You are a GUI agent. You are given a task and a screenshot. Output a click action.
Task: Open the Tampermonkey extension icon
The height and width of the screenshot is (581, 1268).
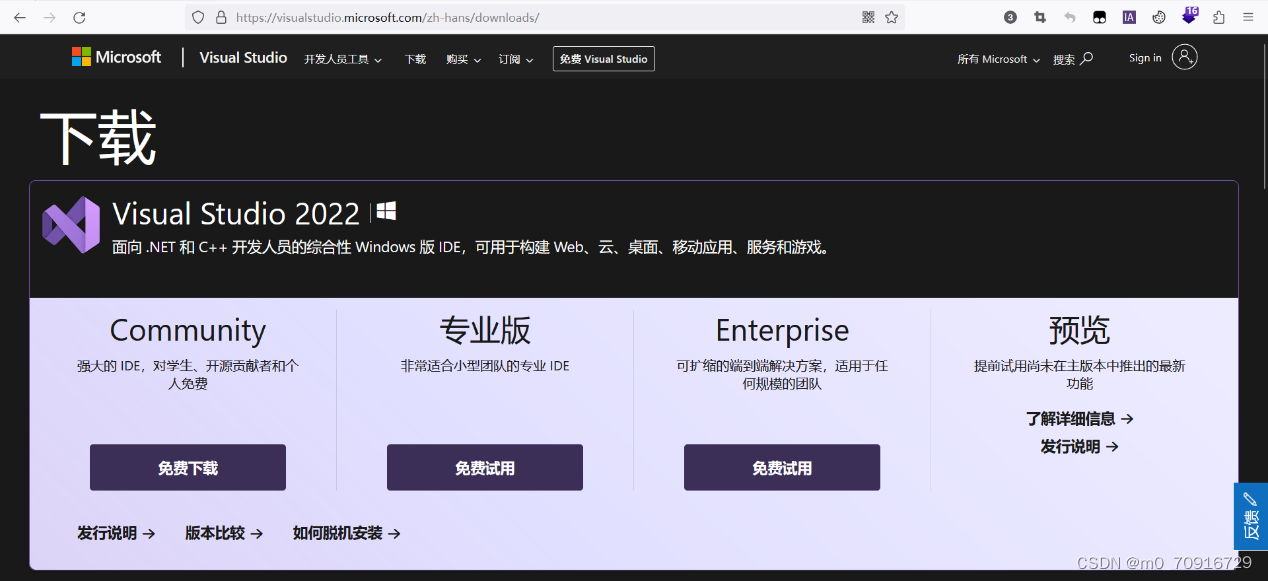pos(1099,17)
